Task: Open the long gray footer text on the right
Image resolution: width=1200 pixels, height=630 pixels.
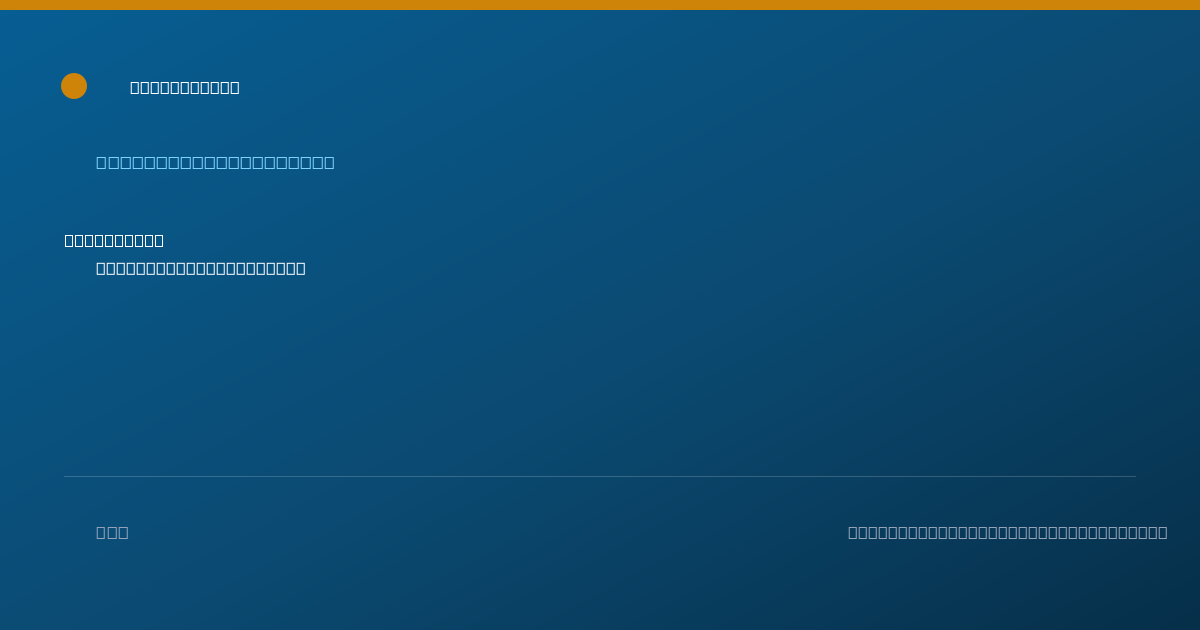Action: (1008, 532)
